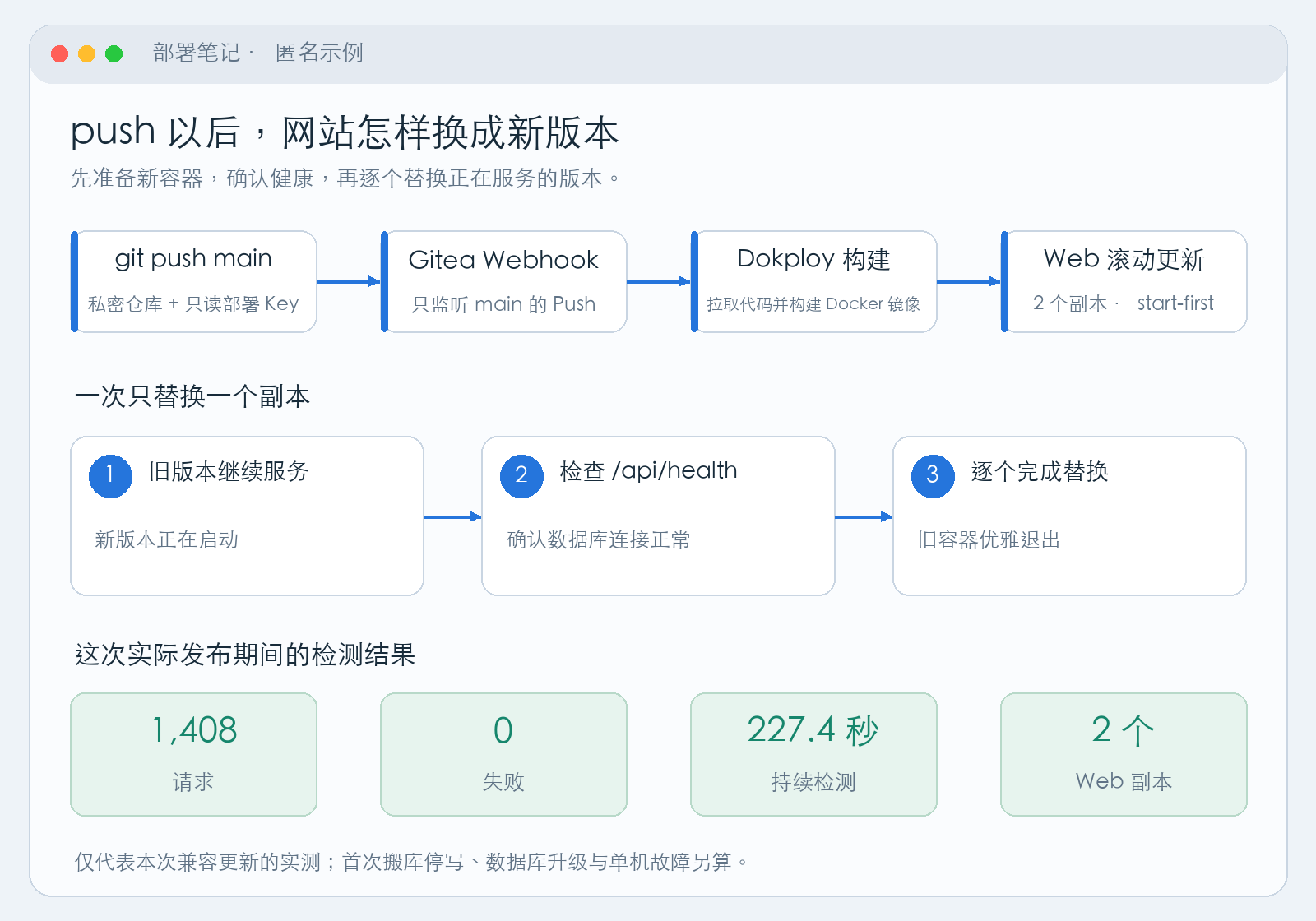Click the section title 这次实际发布期间的检测结果
The image size is (1316, 921).
pyautogui.click(x=245, y=655)
